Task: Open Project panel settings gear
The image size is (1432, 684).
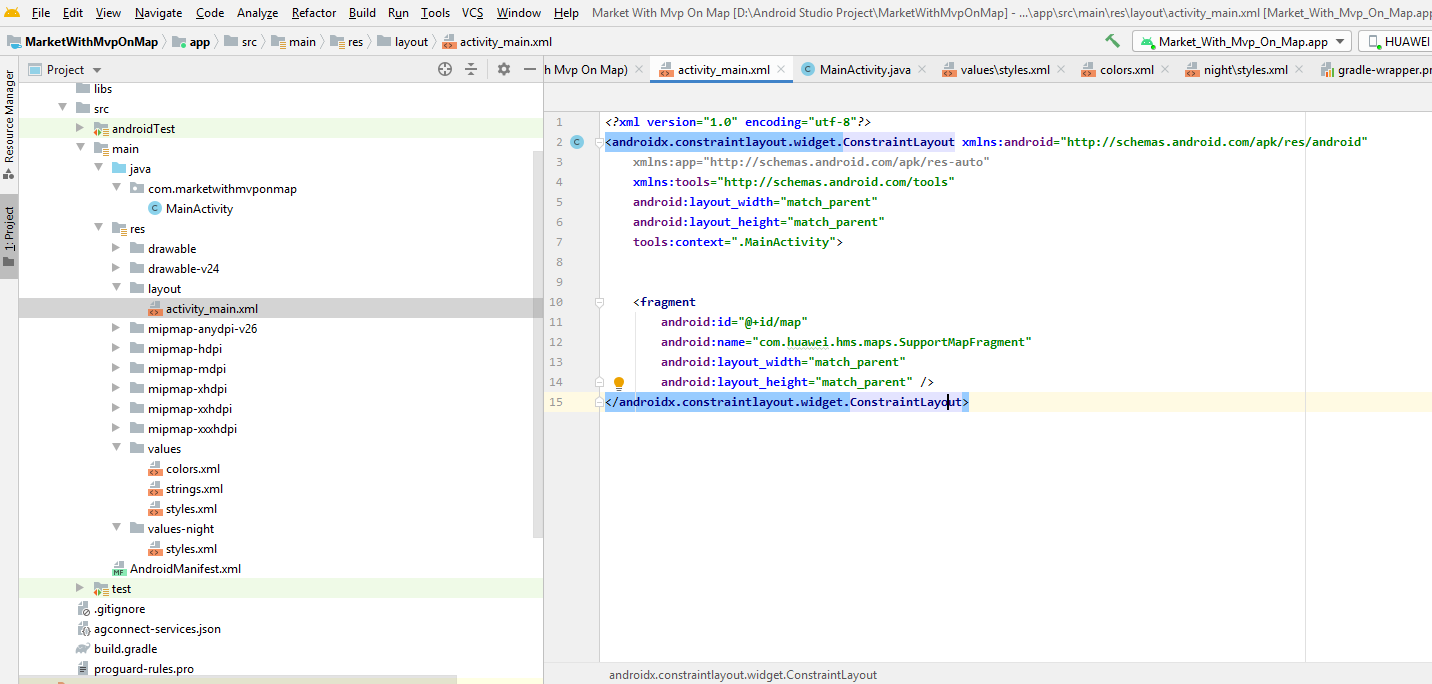Action: 504,69
